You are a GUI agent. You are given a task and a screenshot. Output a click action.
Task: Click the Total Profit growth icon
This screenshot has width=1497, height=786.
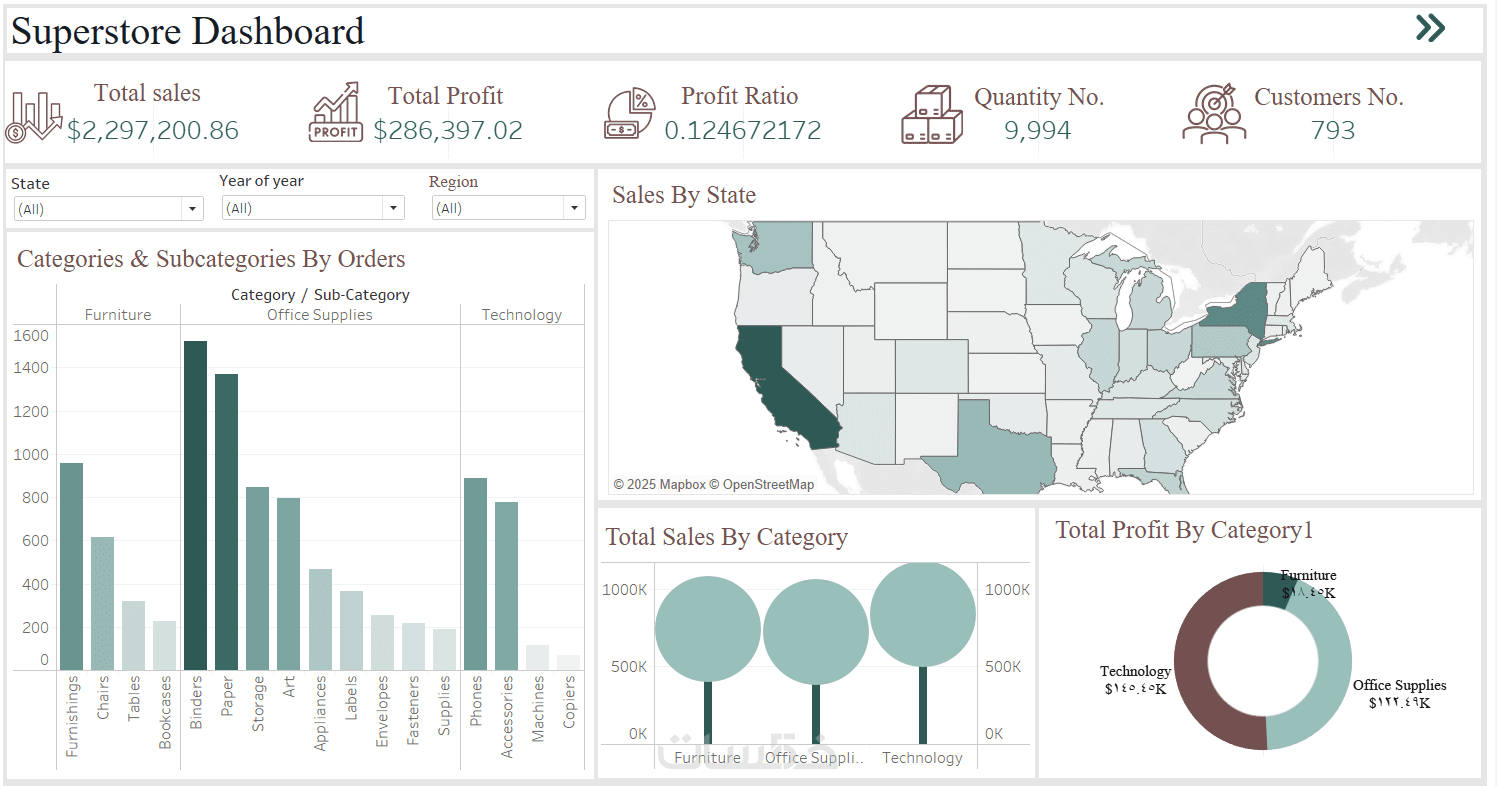tap(335, 113)
